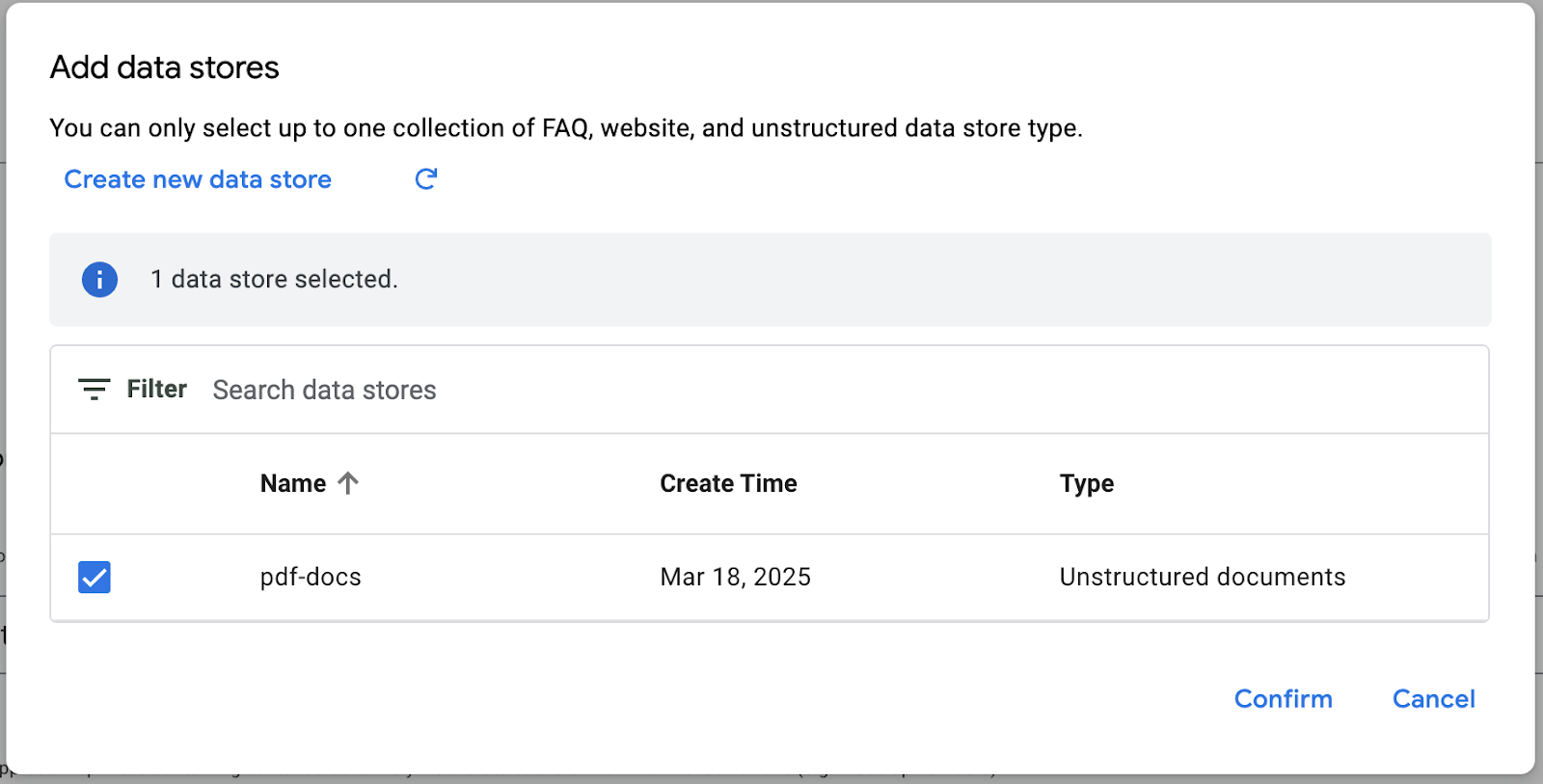The height and width of the screenshot is (784, 1543).
Task: Sort by the Name column header
Action: (x=293, y=483)
